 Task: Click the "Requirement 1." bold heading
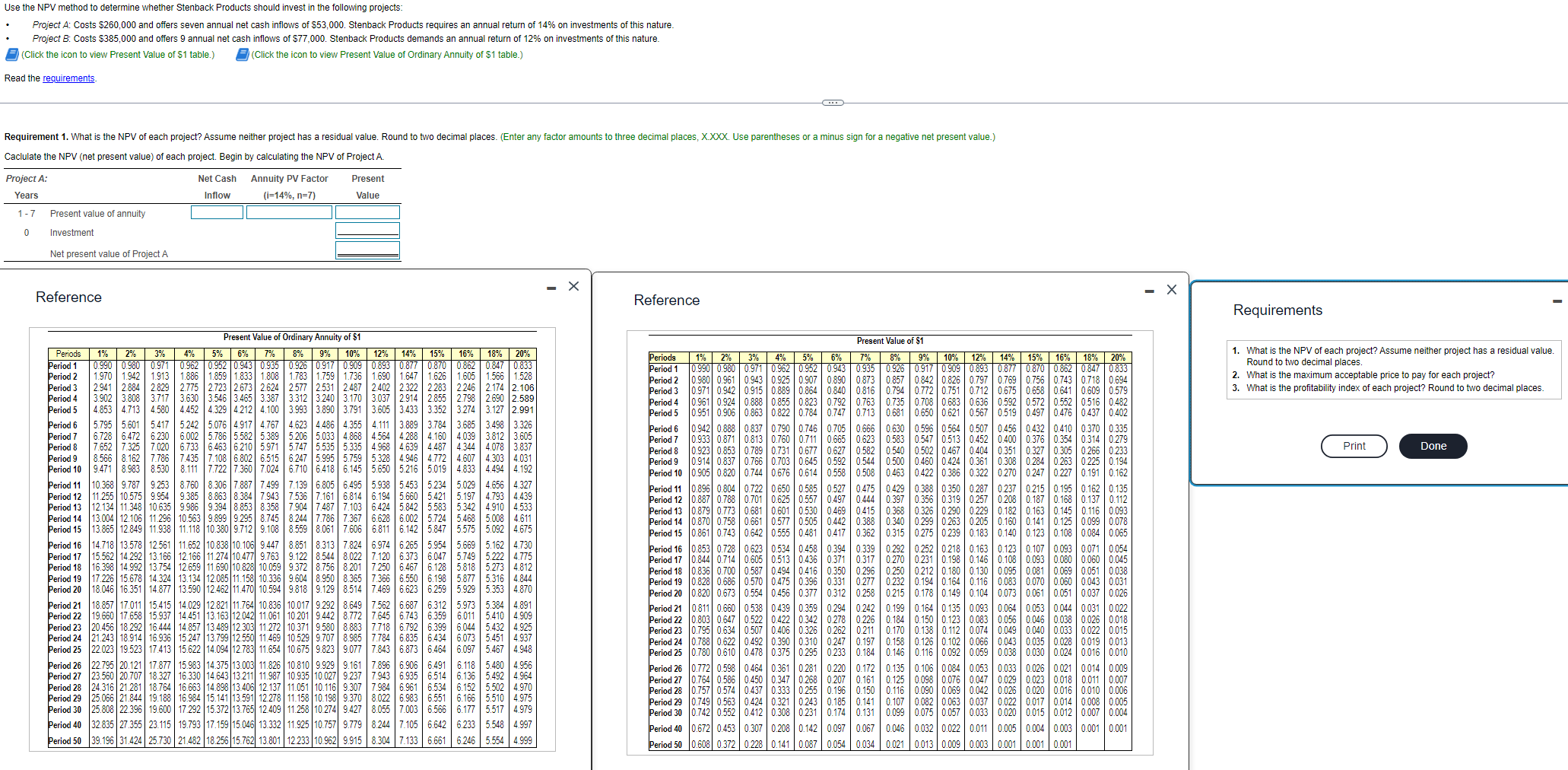click(x=37, y=137)
